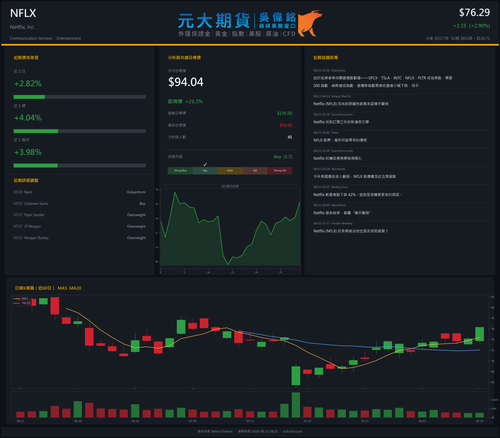The width and height of the screenshot is (500, 438).
Task: Click the checkmark pointer above the Buy rating
Action: click(205, 164)
